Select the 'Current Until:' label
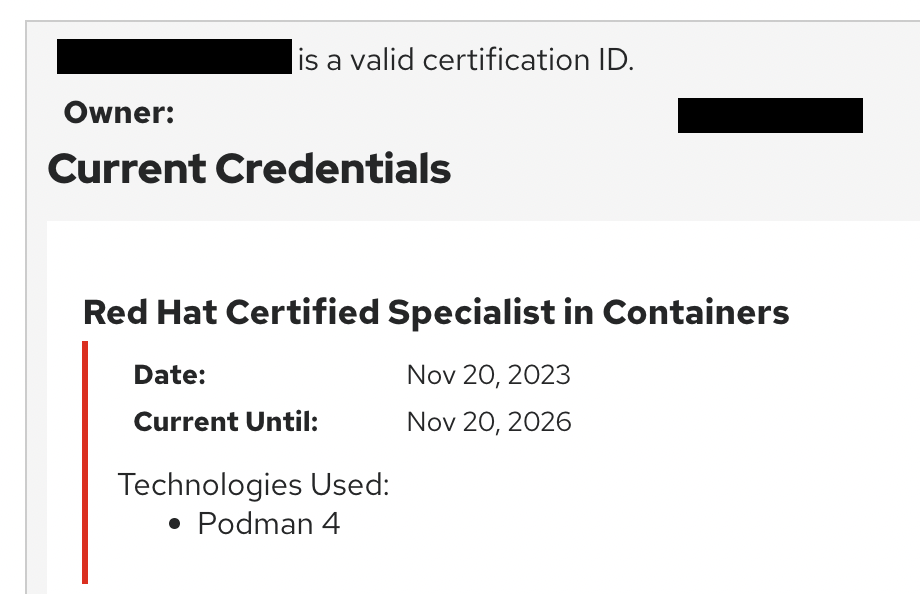This screenshot has height=594, width=920. [226, 422]
